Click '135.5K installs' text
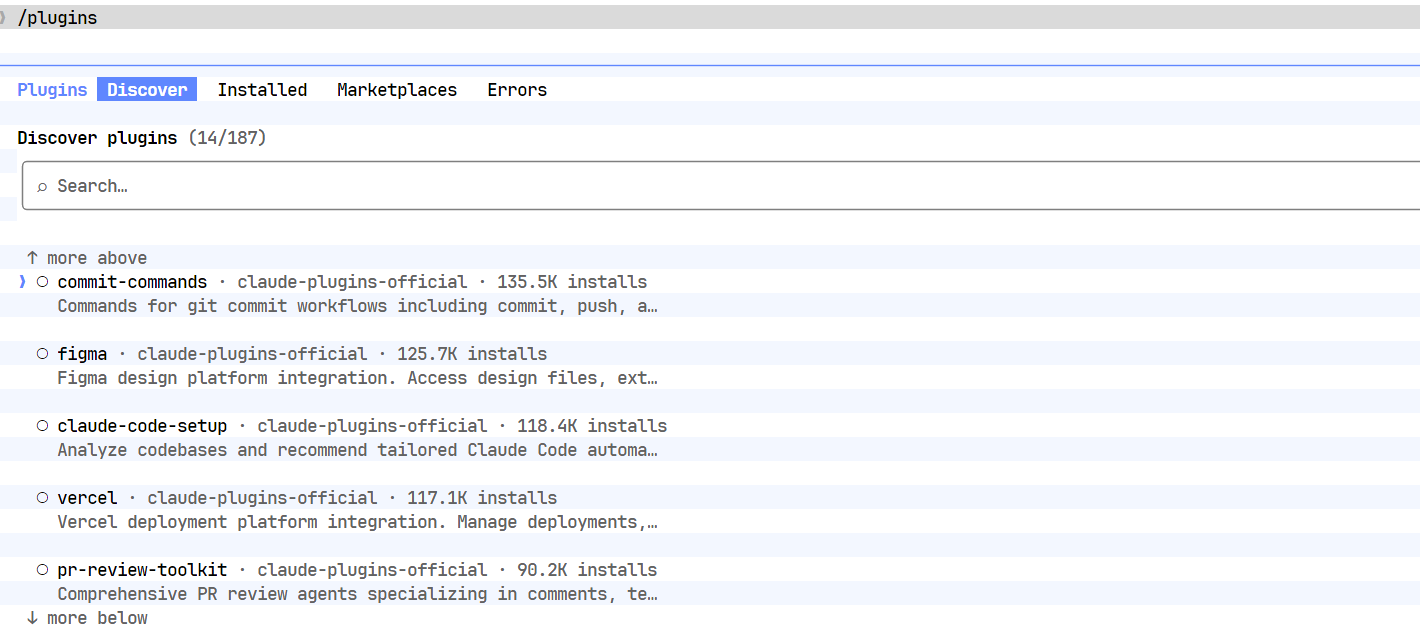 [572, 282]
